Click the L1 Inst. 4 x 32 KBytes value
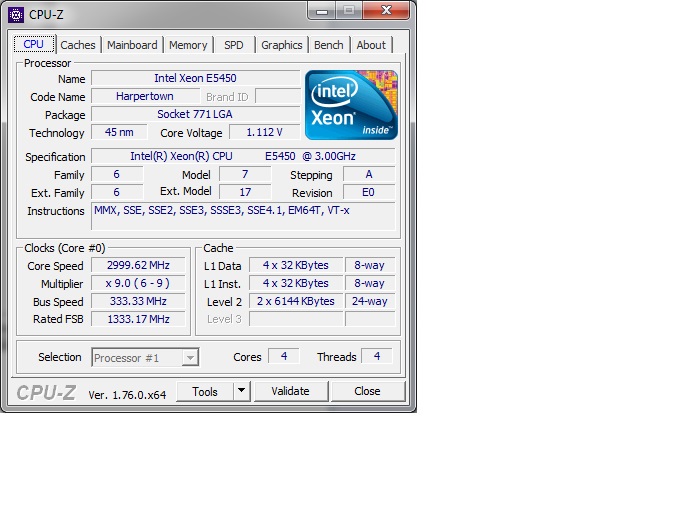 pyautogui.click(x=296, y=283)
